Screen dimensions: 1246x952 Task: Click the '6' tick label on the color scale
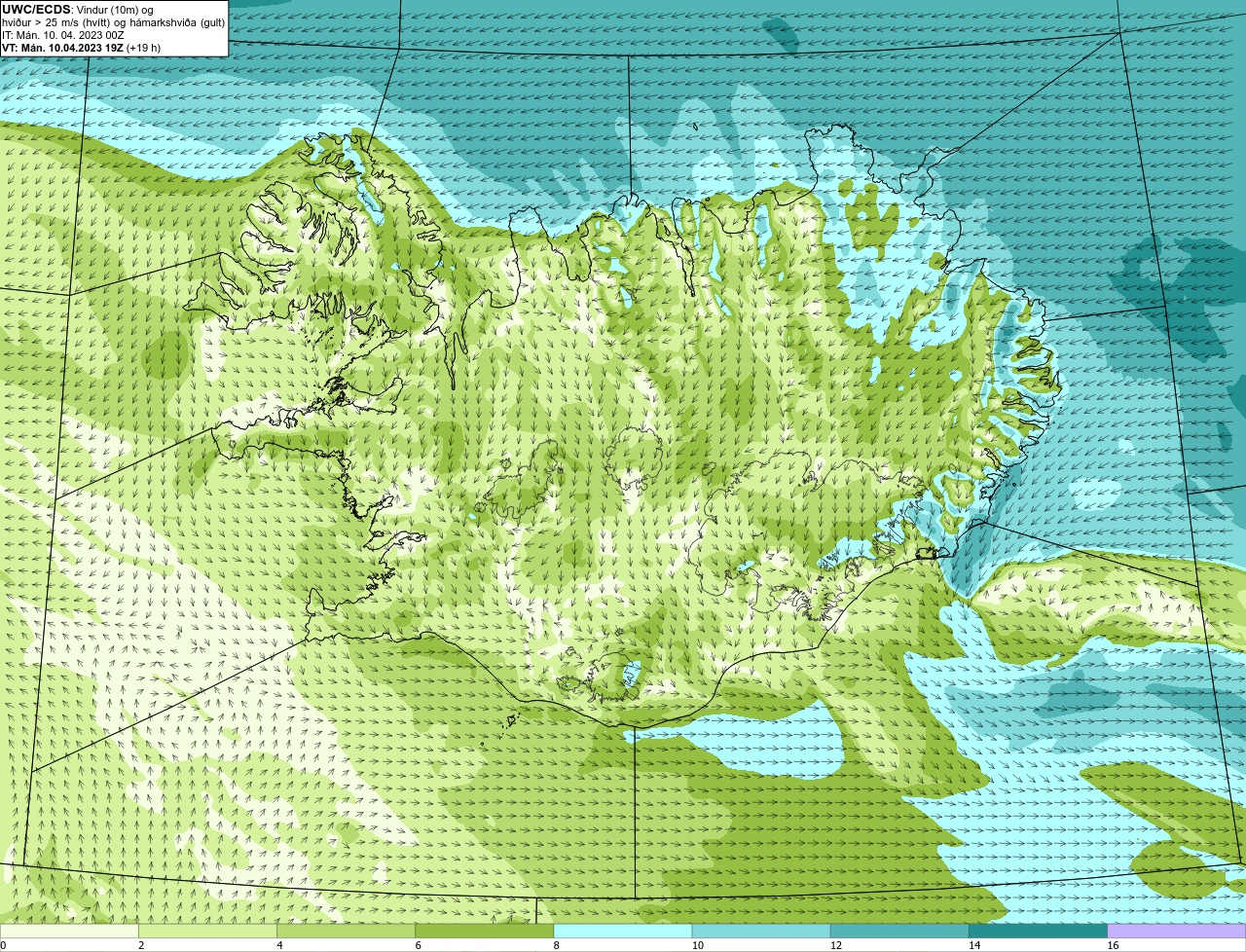click(418, 945)
